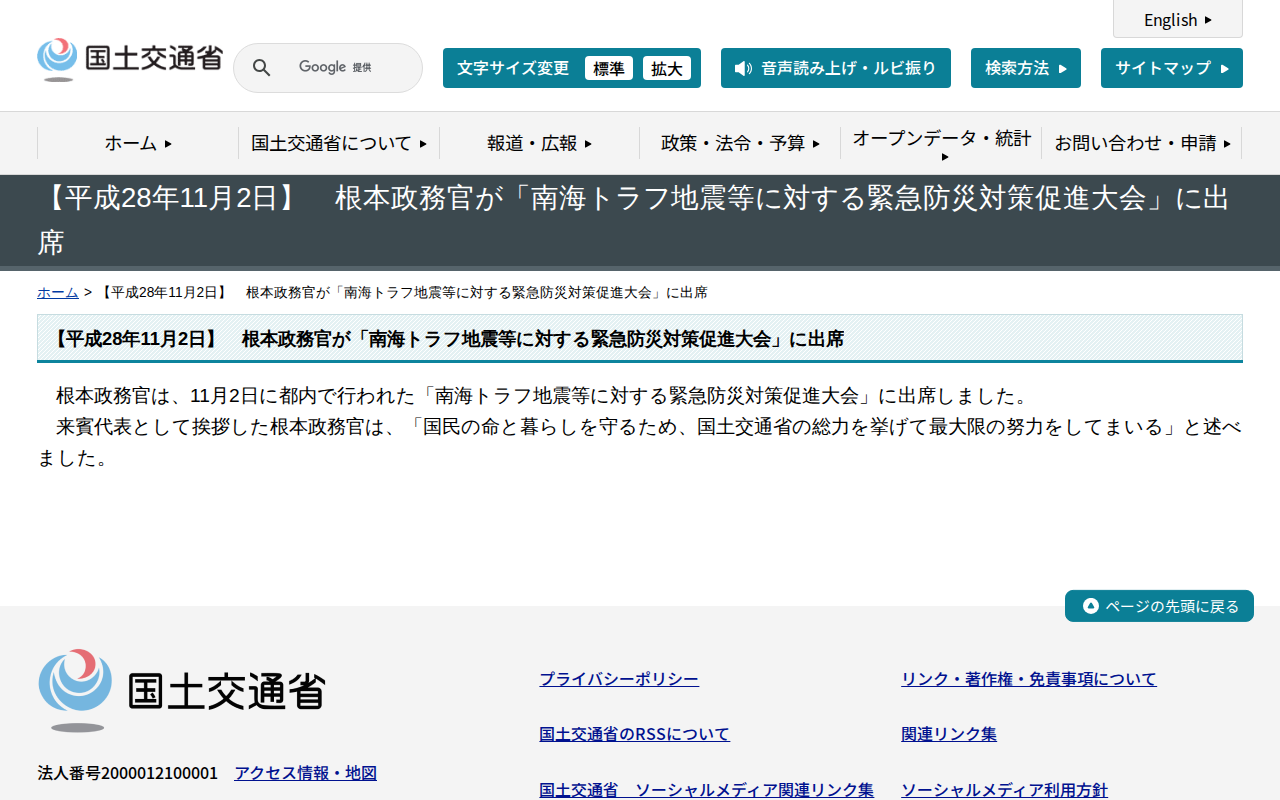Click the search magnifier icon

click(x=261, y=68)
